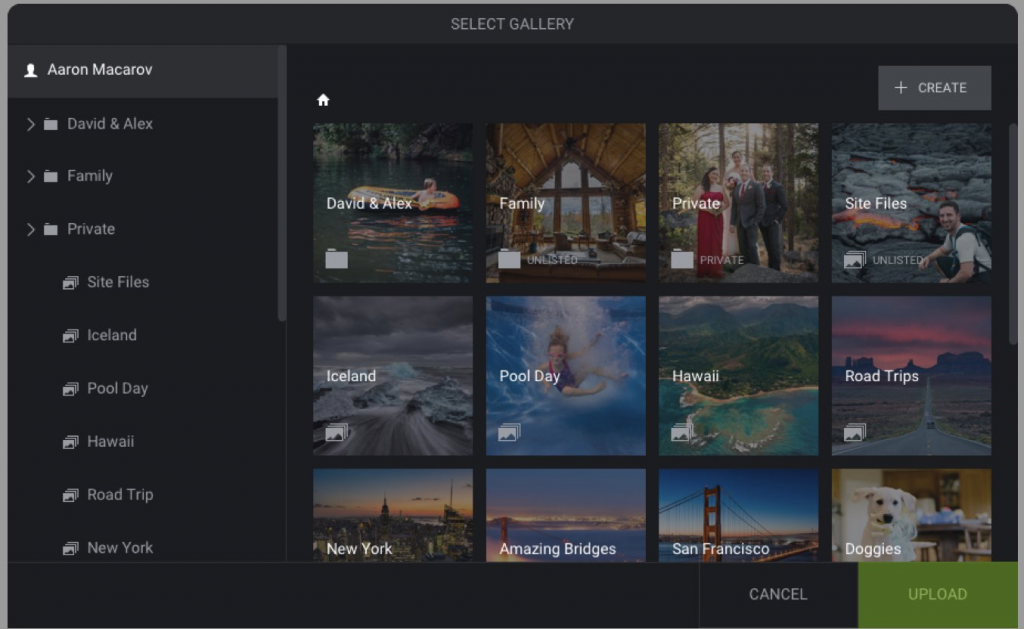Click the gallery icon on Pool Day thumbnail
The width and height of the screenshot is (1024, 629).
pyautogui.click(x=509, y=432)
